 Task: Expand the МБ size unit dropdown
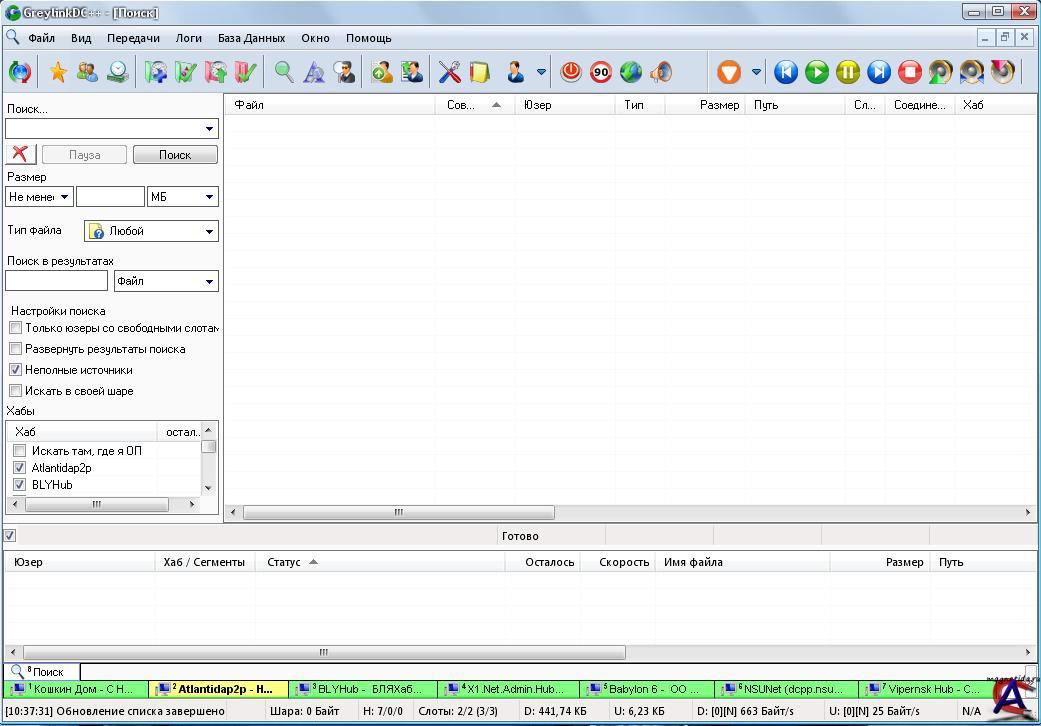(209, 197)
